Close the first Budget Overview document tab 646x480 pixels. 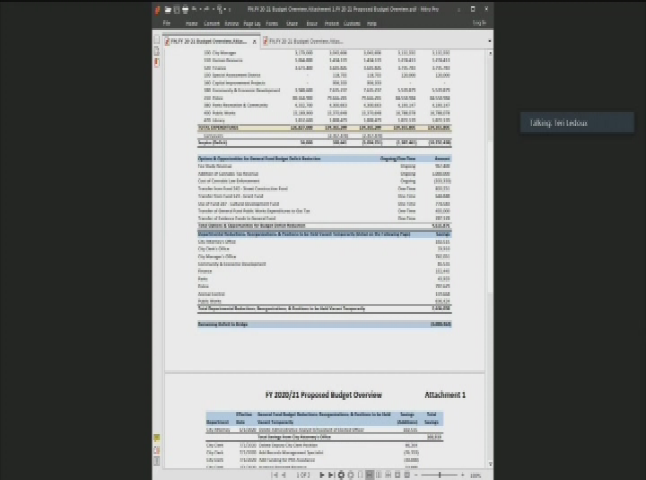click(x=254, y=42)
